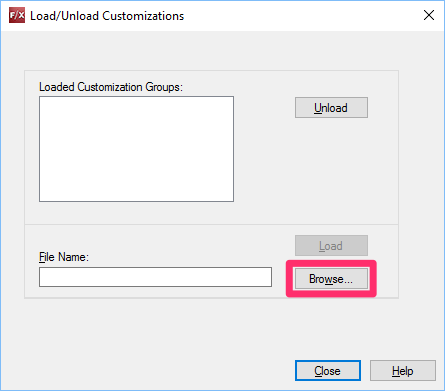
Task: Close the dialog with the X icon
Action: 429,15
